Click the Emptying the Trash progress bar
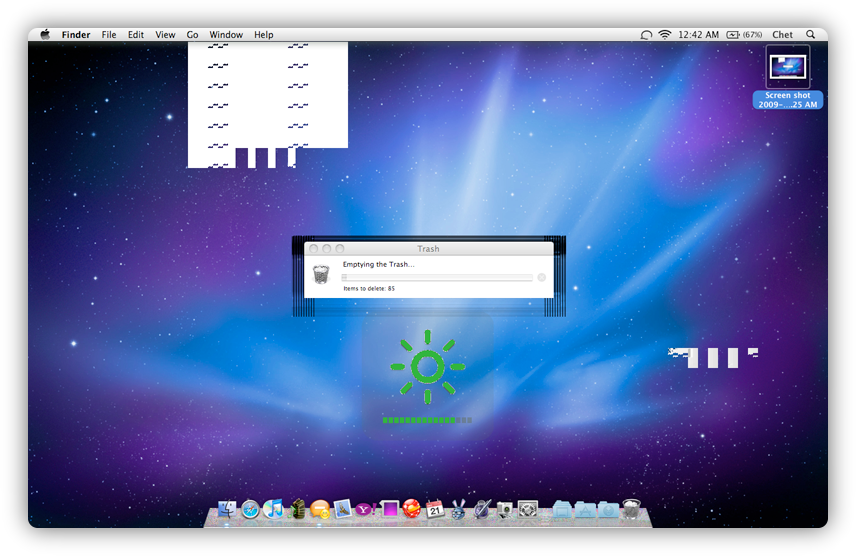 click(x=437, y=277)
